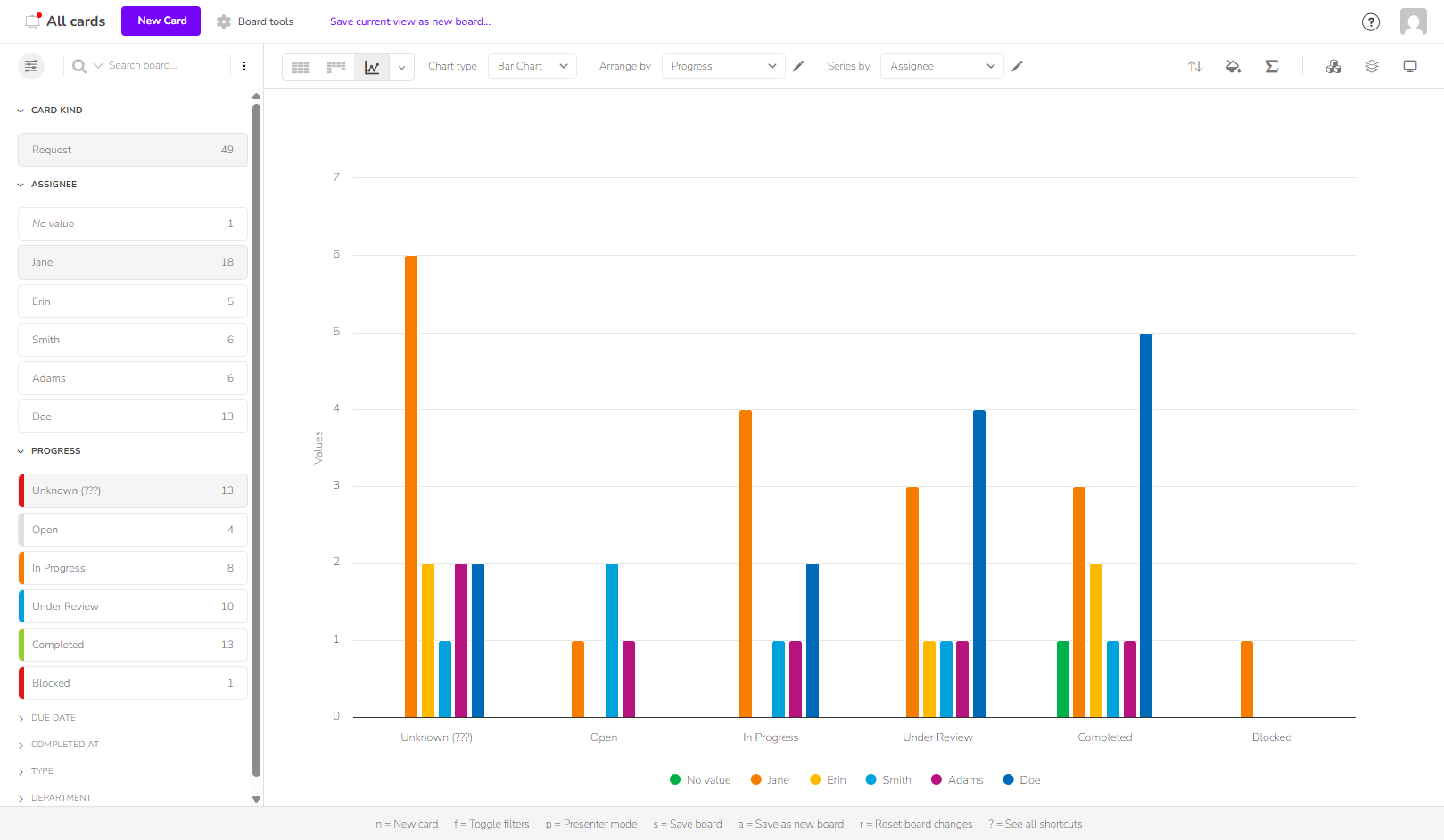The width and height of the screenshot is (1444, 840).
Task: Click the New Card button
Action: pyautogui.click(x=161, y=21)
